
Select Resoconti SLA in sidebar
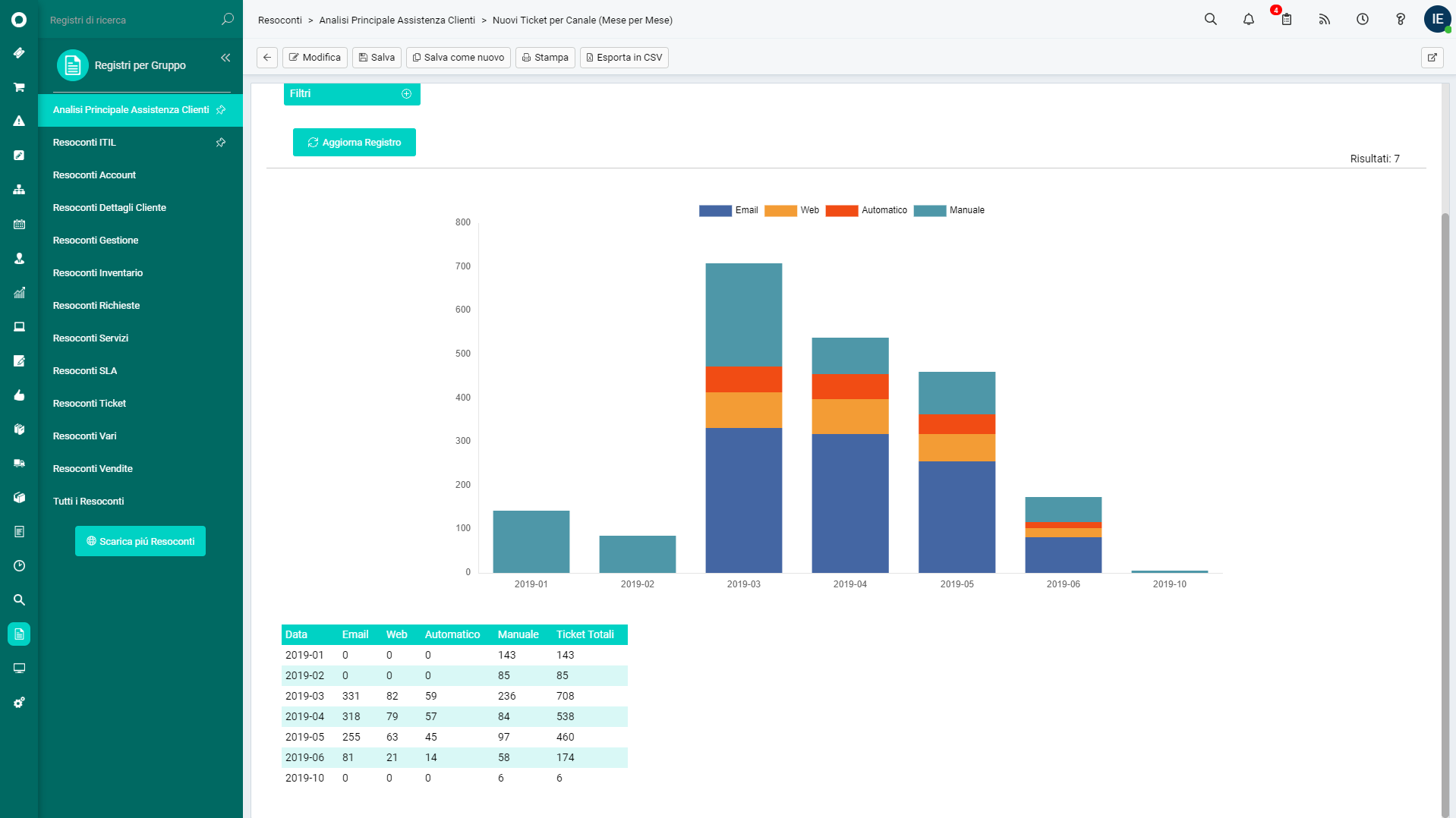point(85,371)
